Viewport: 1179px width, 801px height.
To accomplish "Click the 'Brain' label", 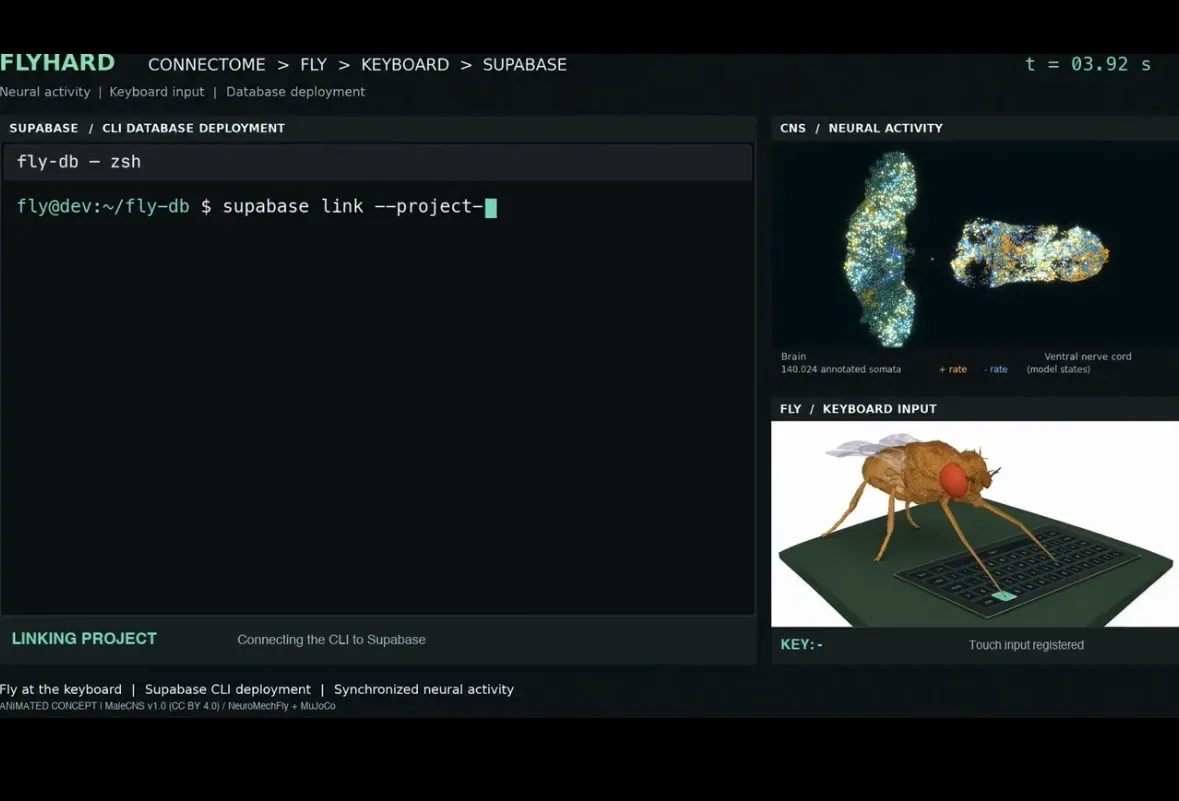I will [x=793, y=357].
